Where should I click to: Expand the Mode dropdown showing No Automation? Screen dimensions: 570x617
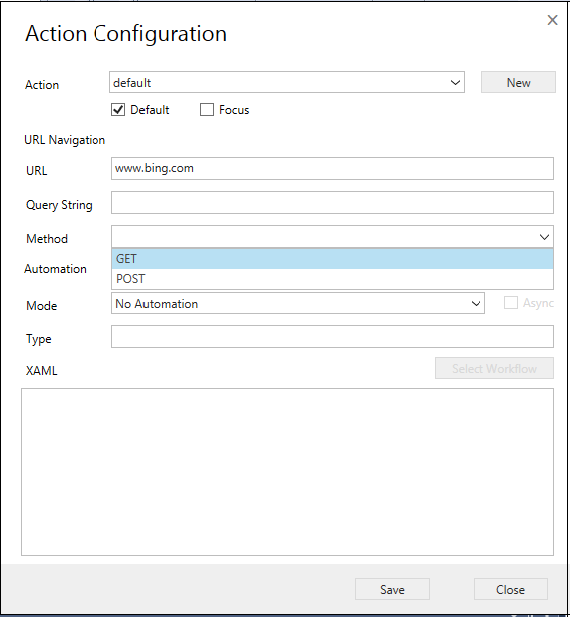298,303
